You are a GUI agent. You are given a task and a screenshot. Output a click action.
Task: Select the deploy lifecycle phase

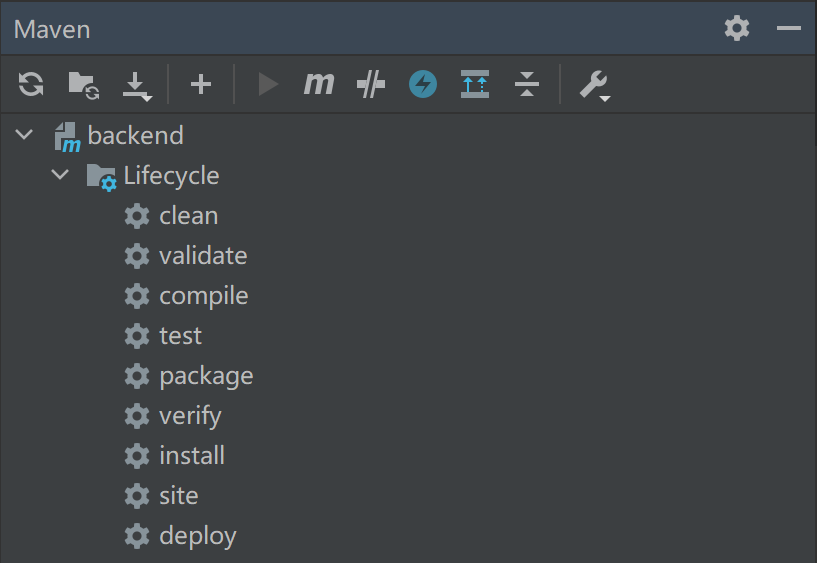(198, 536)
